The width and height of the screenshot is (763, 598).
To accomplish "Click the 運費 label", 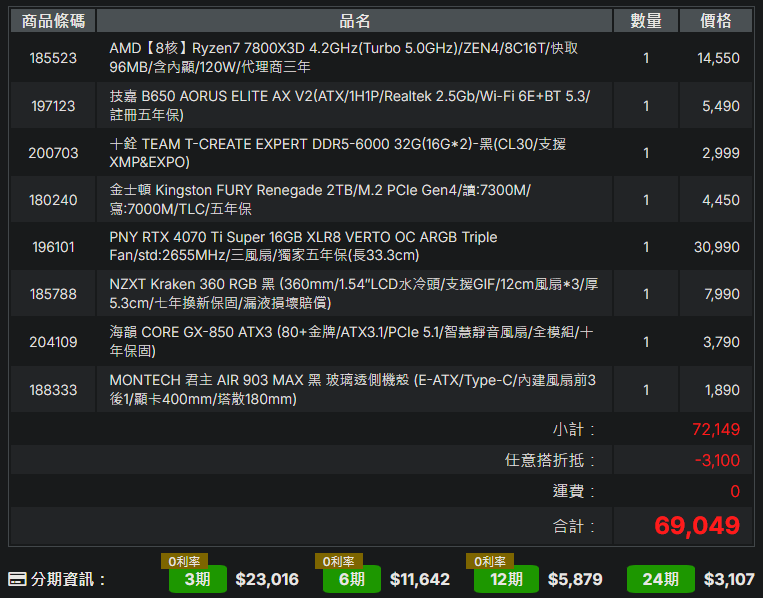I will point(574,491).
